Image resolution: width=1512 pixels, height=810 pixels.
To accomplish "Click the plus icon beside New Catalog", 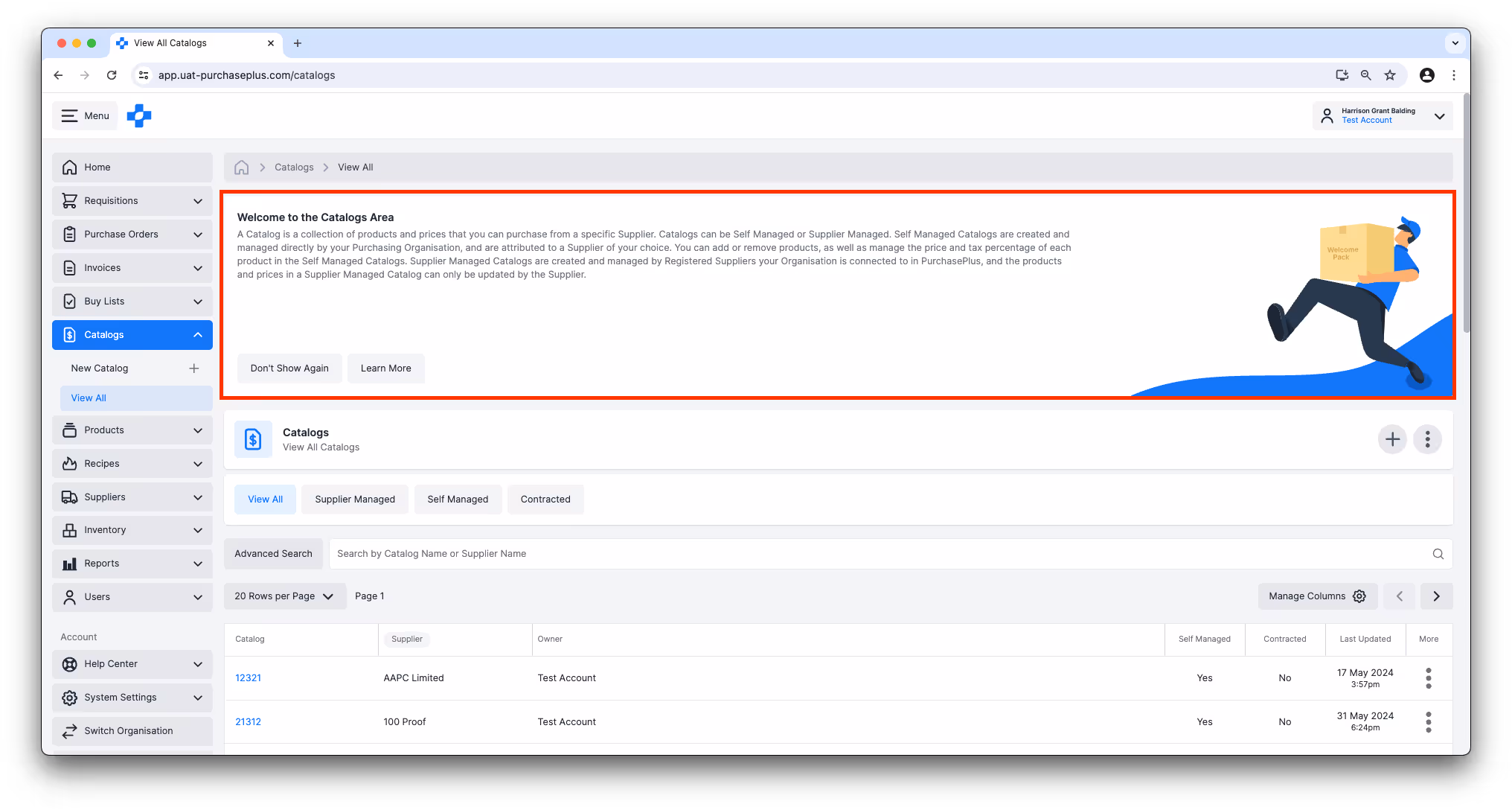I will click(194, 369).
